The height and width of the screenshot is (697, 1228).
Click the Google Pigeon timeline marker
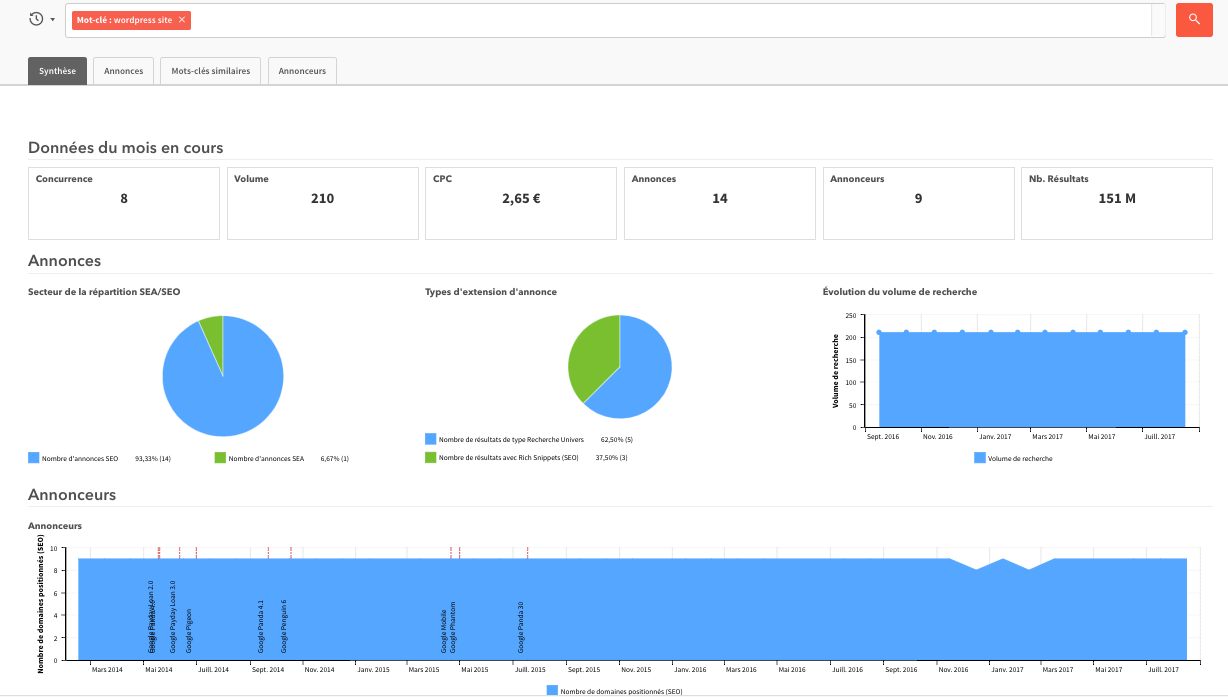point(188,631)
